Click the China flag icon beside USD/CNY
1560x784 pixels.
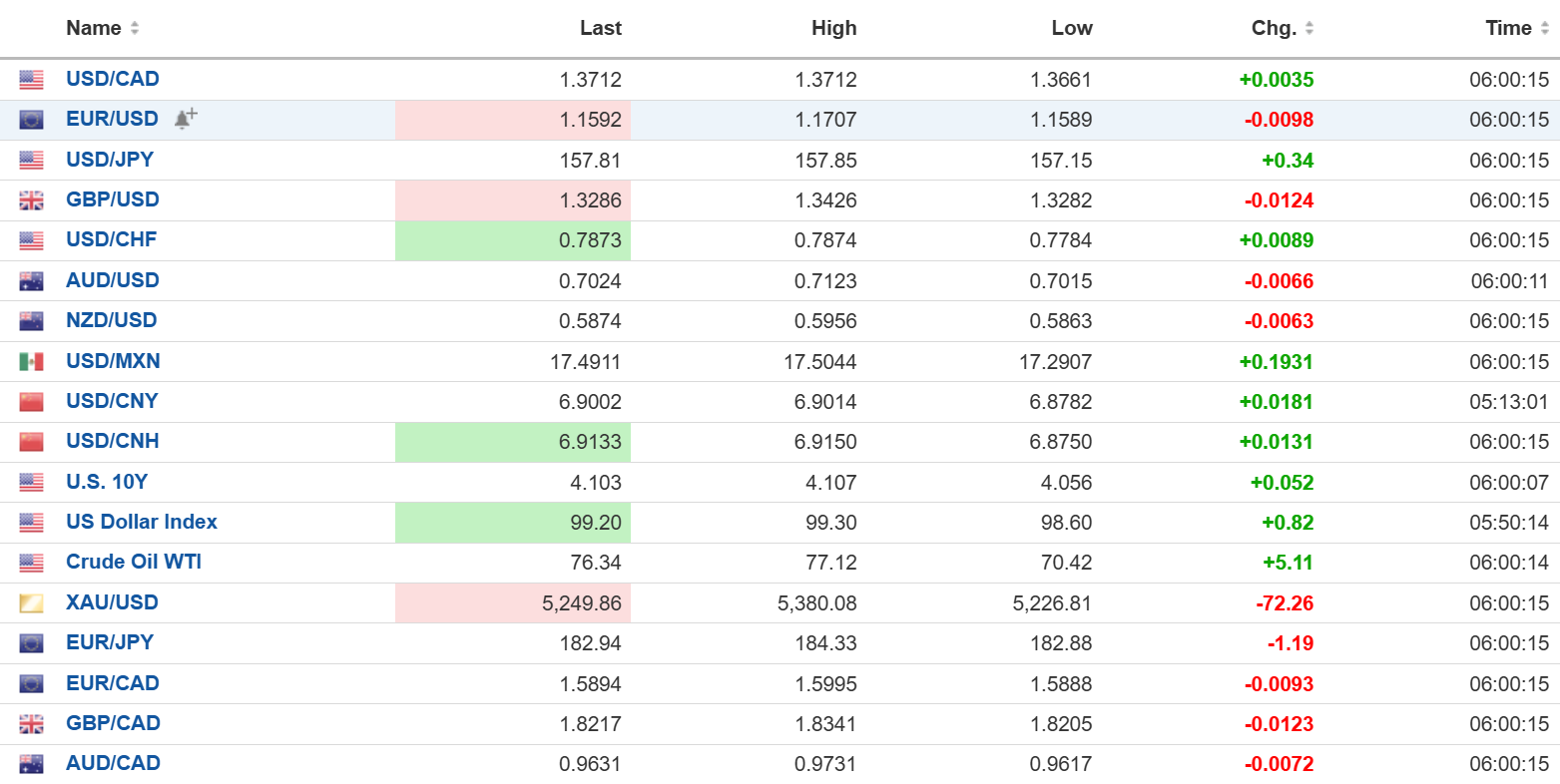coord(32,402)
